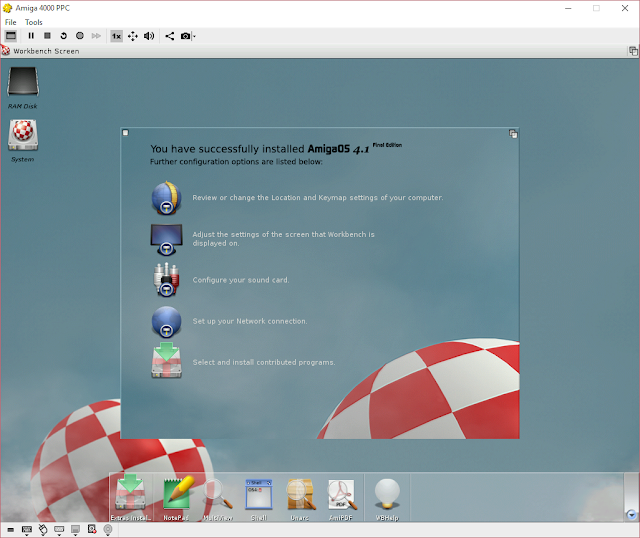This screenshot has height=538, width=640.
Task: Close the Amiga 4000 PPC emulator window
Action: (625, 8)
